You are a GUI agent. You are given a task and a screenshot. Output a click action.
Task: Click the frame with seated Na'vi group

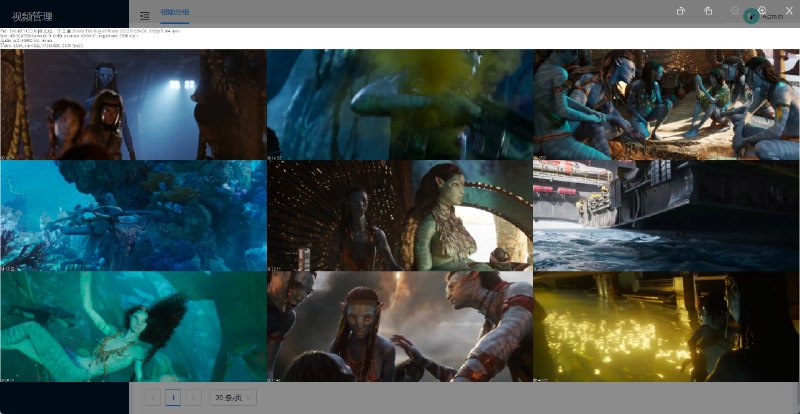point(666,104)
